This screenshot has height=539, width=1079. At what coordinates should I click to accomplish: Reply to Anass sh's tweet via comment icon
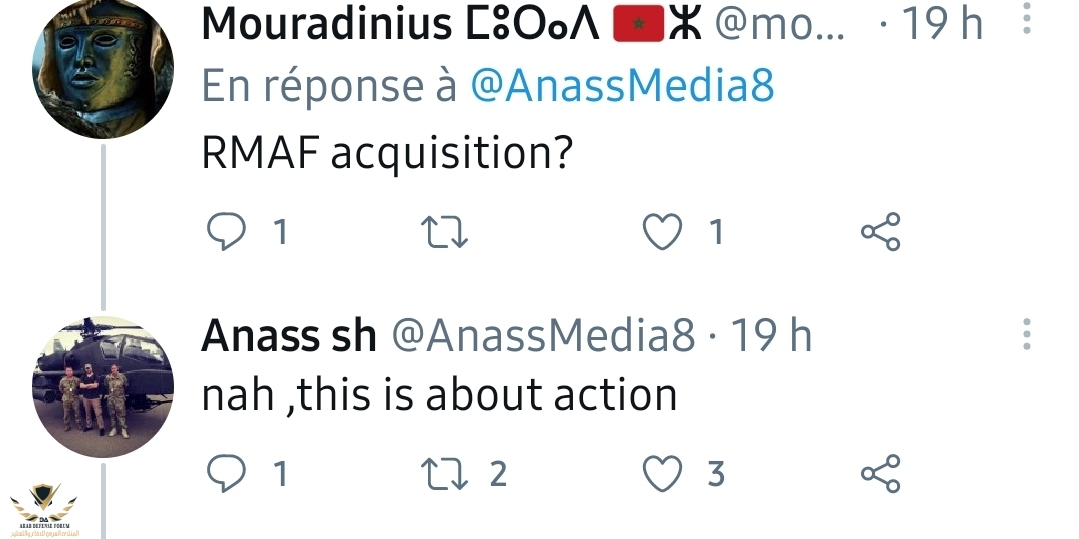225,473
